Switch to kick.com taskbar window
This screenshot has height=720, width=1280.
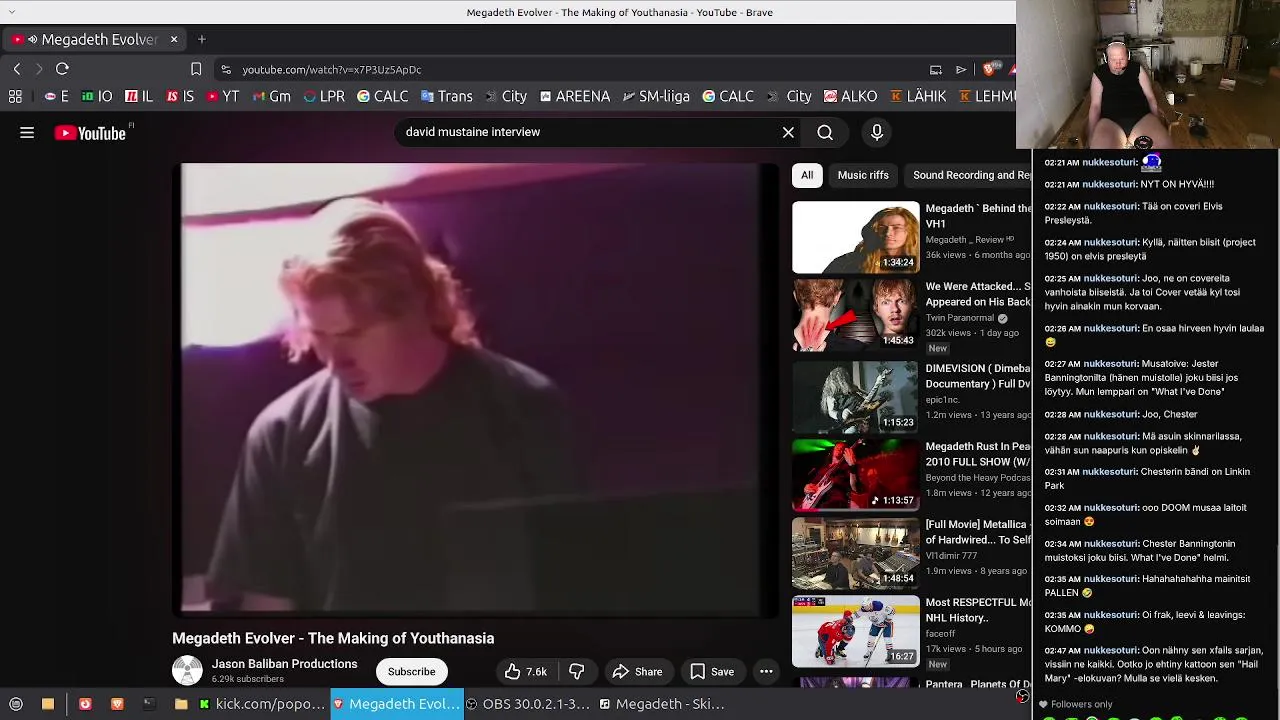point(260,704)
